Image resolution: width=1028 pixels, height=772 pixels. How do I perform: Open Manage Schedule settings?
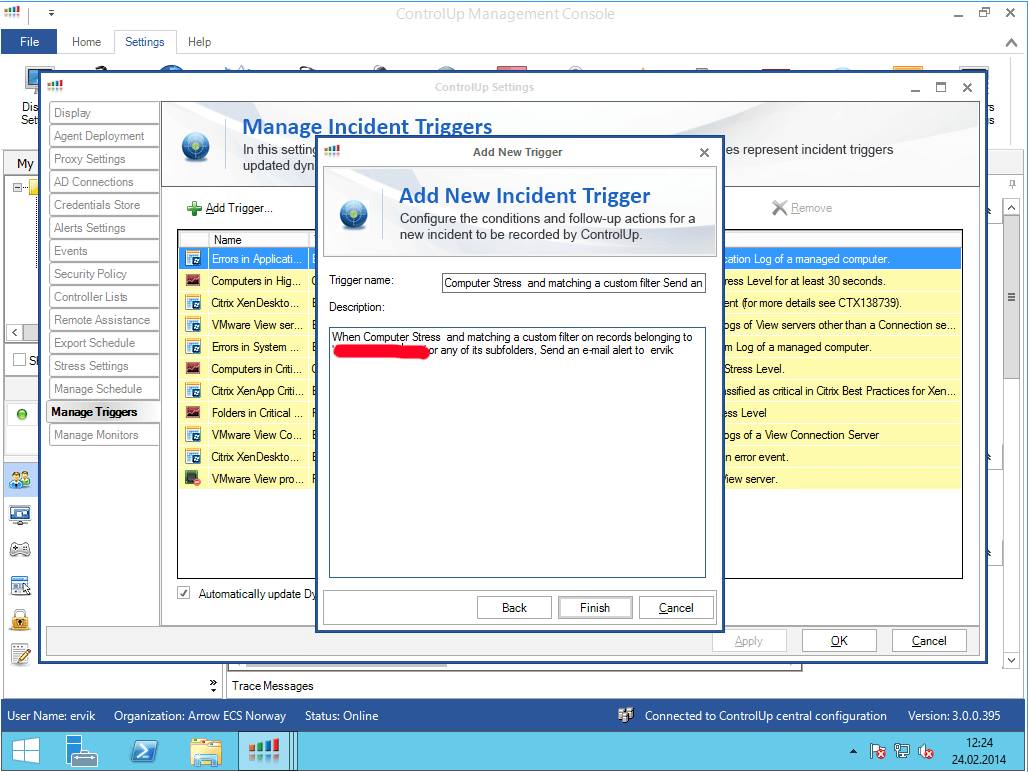tap(104, 388)
